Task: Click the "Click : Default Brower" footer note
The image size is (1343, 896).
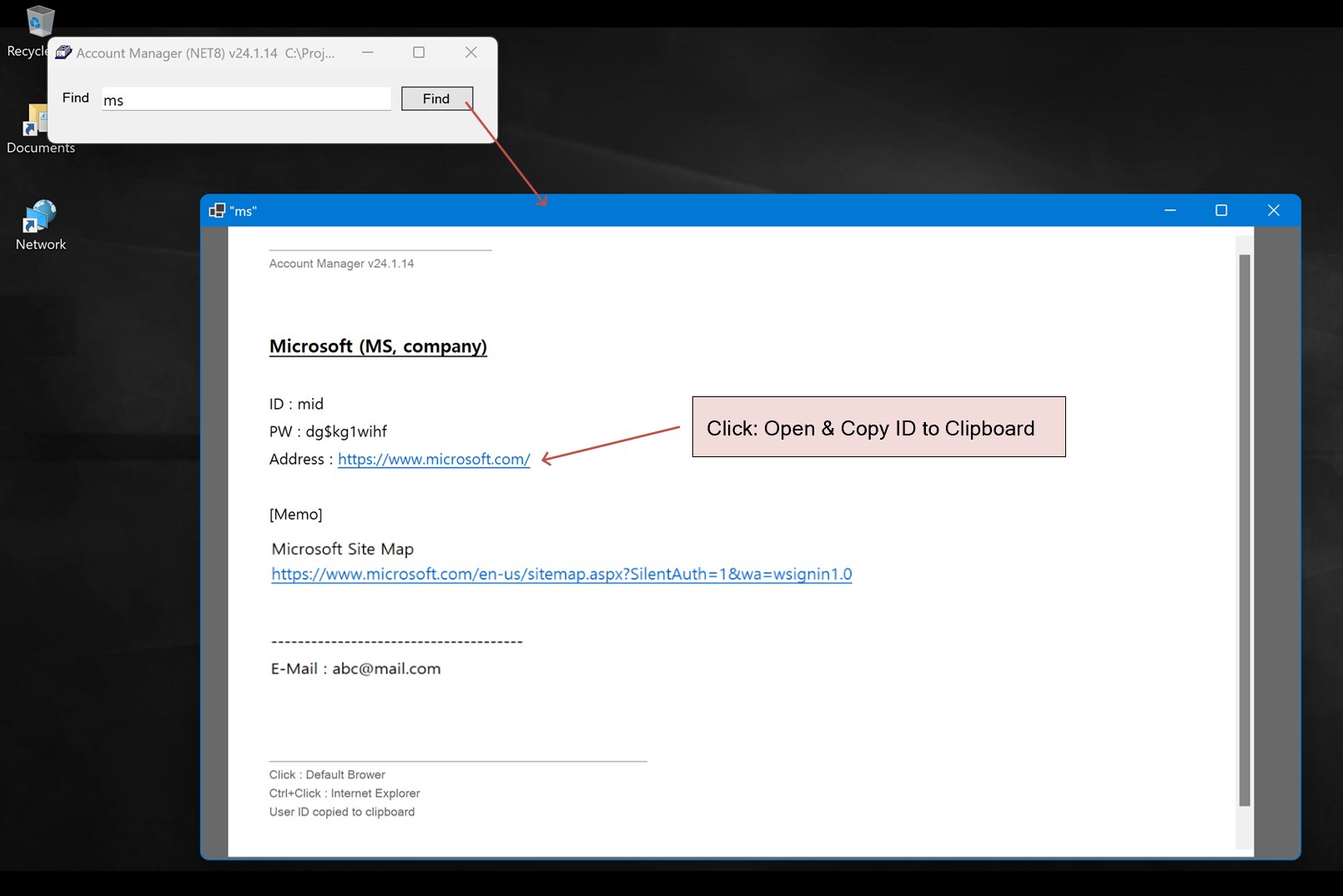Action: point(327,775)
